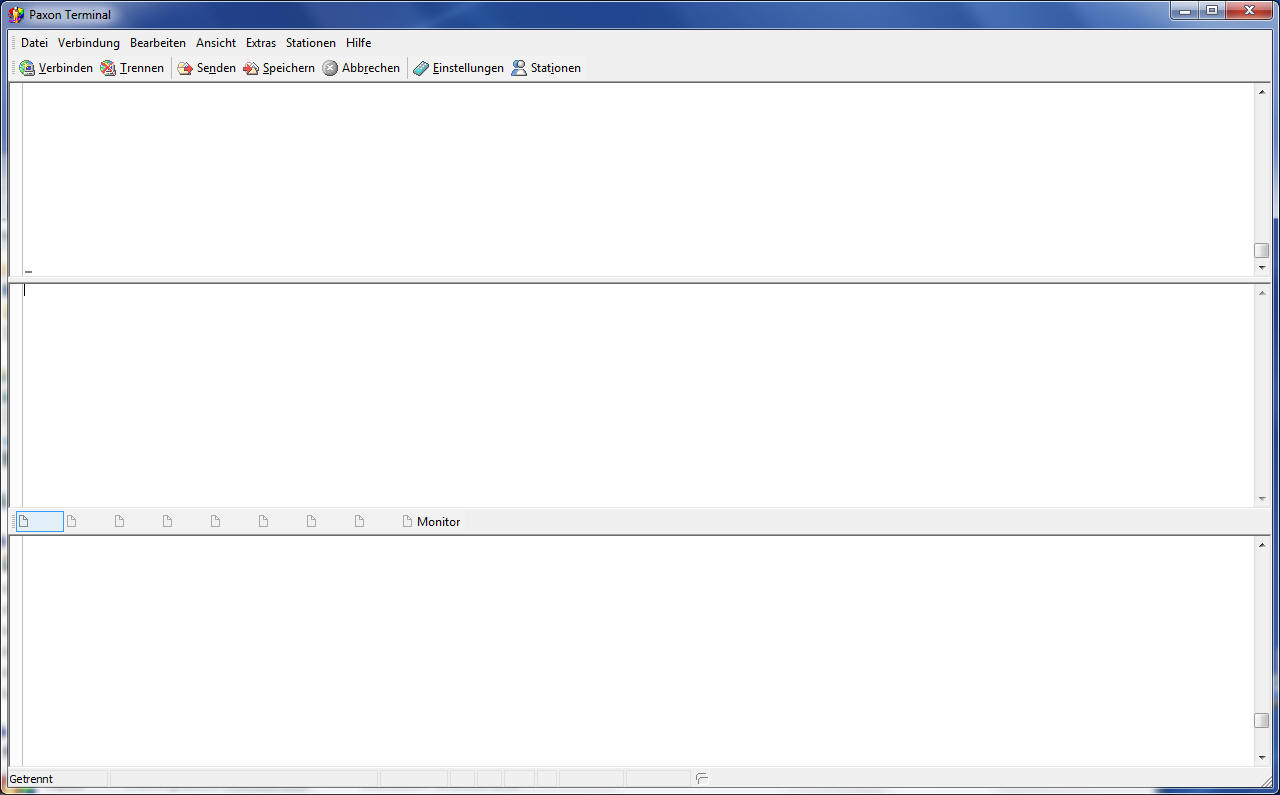The image size is (1280, 795).
Task: Open the Hilfe menu
Action: coord(359,43)
